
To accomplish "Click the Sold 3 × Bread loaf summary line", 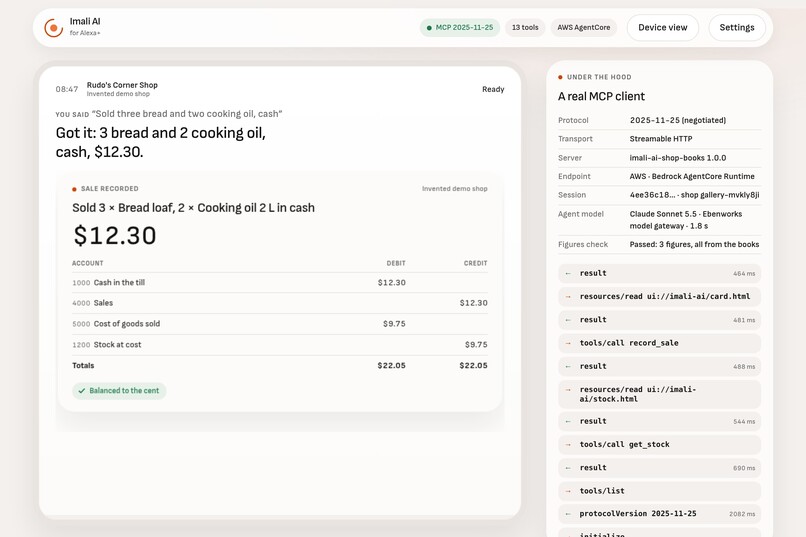I will click(x=193, y=208).
